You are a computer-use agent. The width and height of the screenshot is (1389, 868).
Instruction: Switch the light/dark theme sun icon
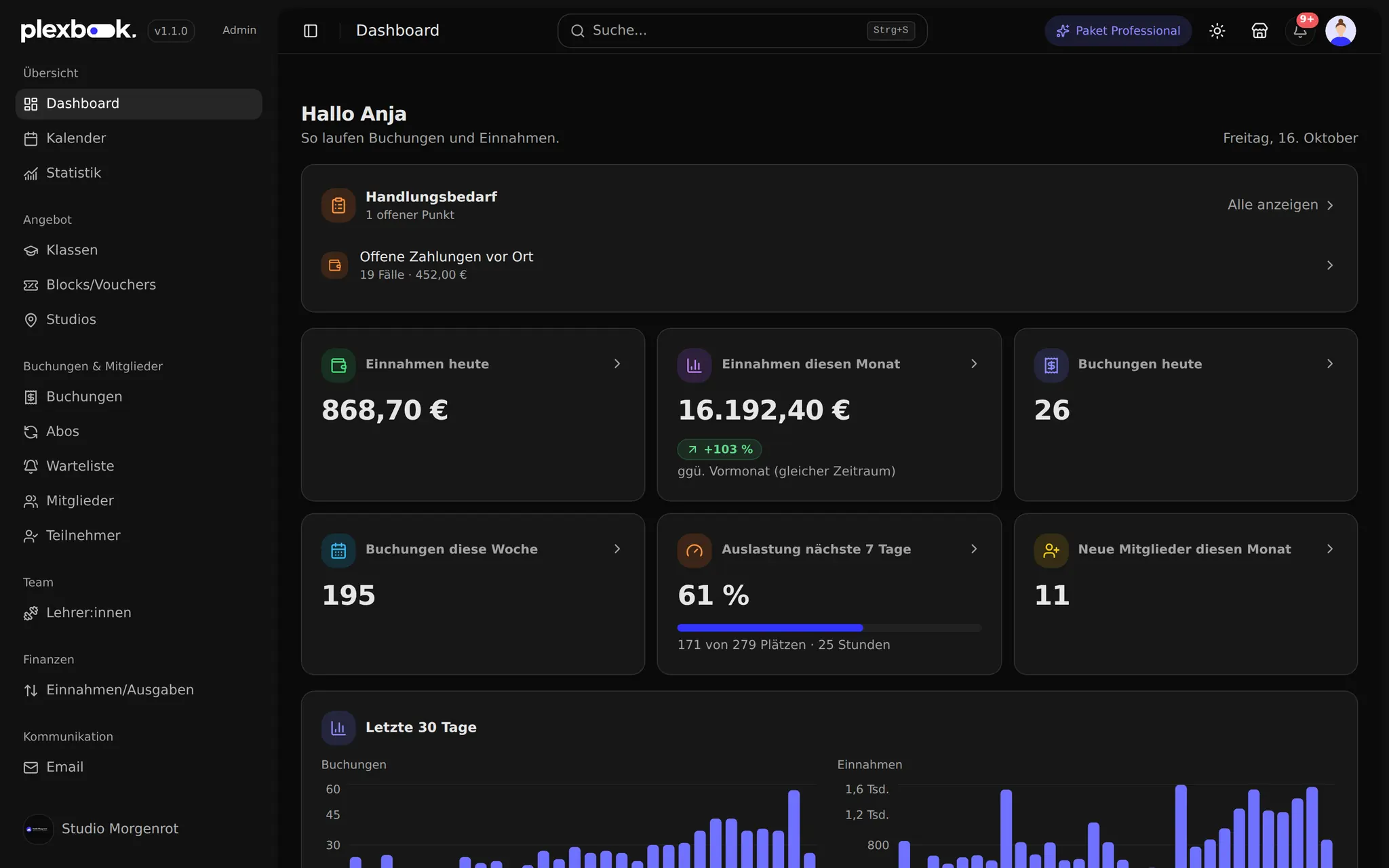1217,31
